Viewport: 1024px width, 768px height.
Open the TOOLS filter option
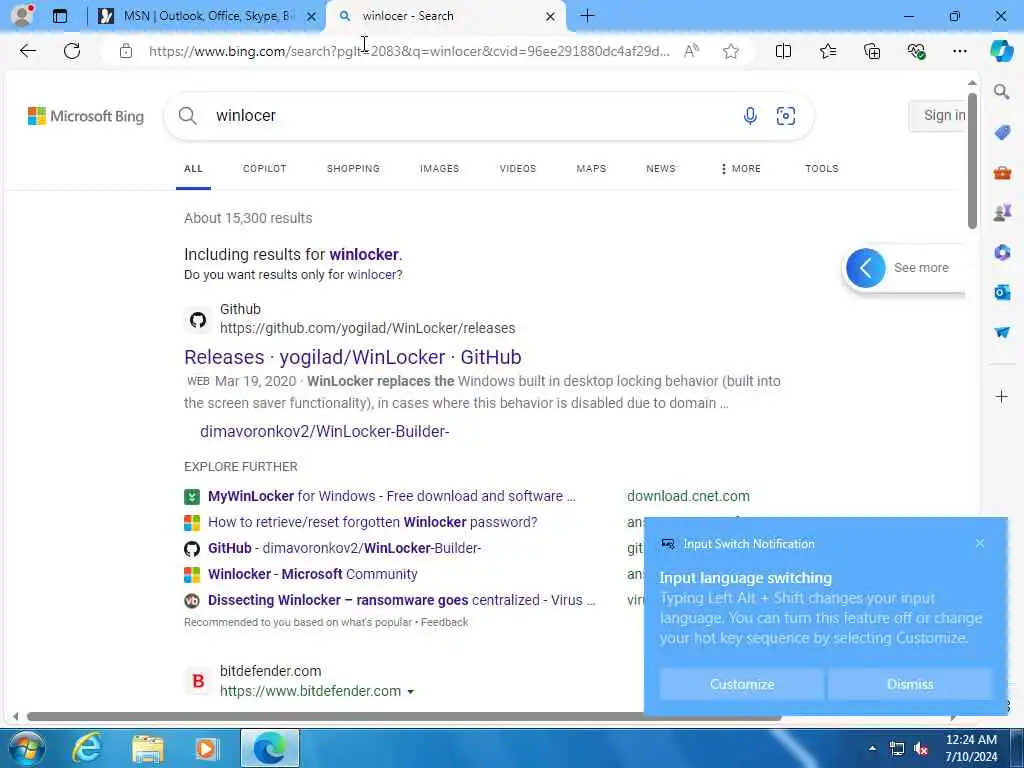click(822, 168)
